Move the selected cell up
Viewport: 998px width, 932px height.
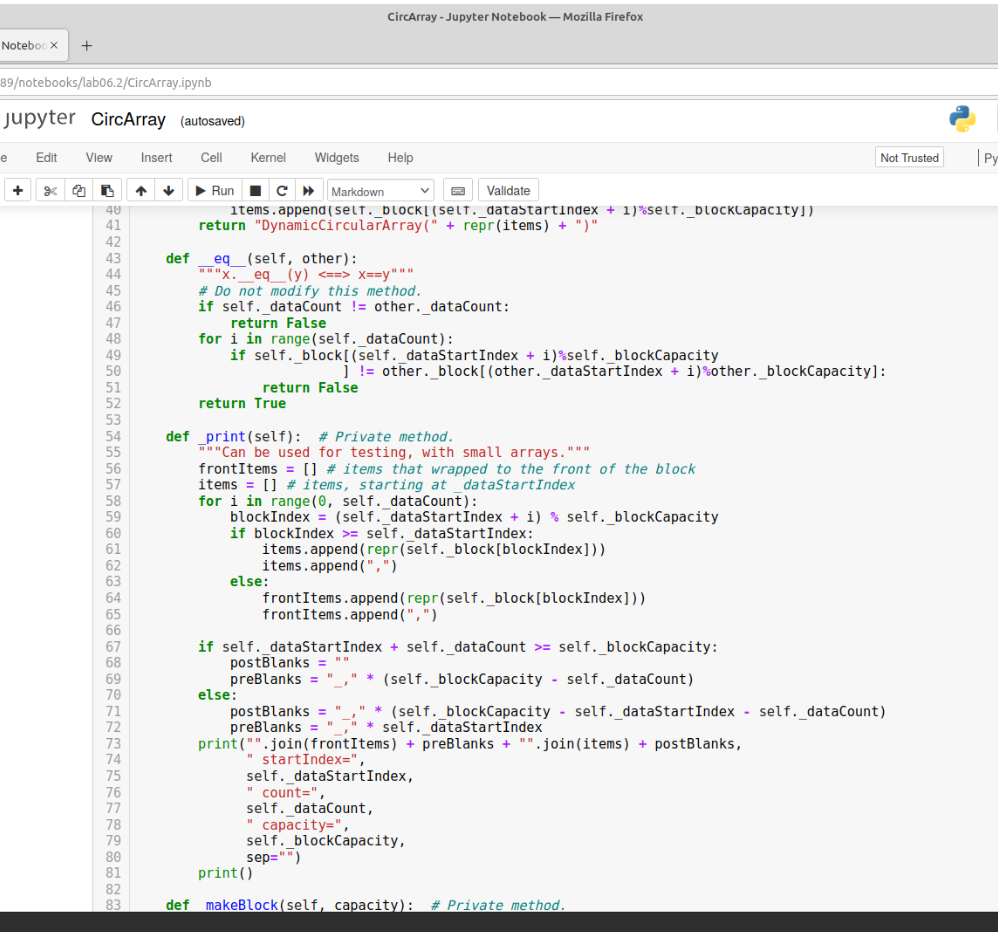point(140,190)
